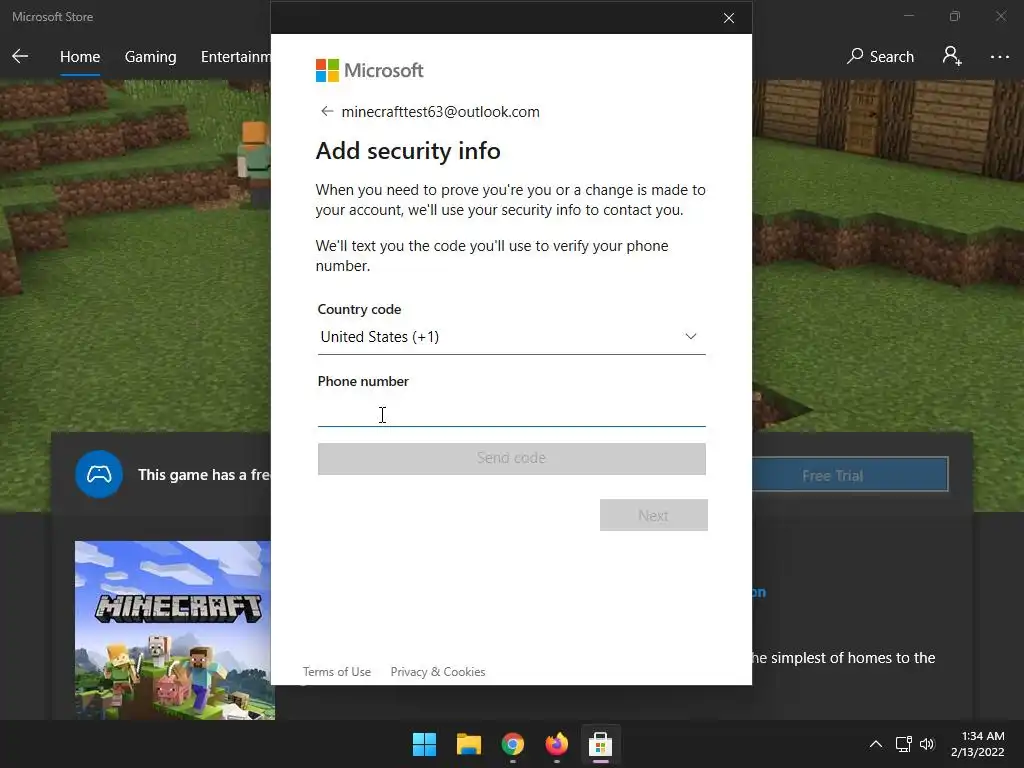The height and width of the screenshot is (768, 1024).
Task: Open Firefox from the taskbar
Action: point(556,744)
